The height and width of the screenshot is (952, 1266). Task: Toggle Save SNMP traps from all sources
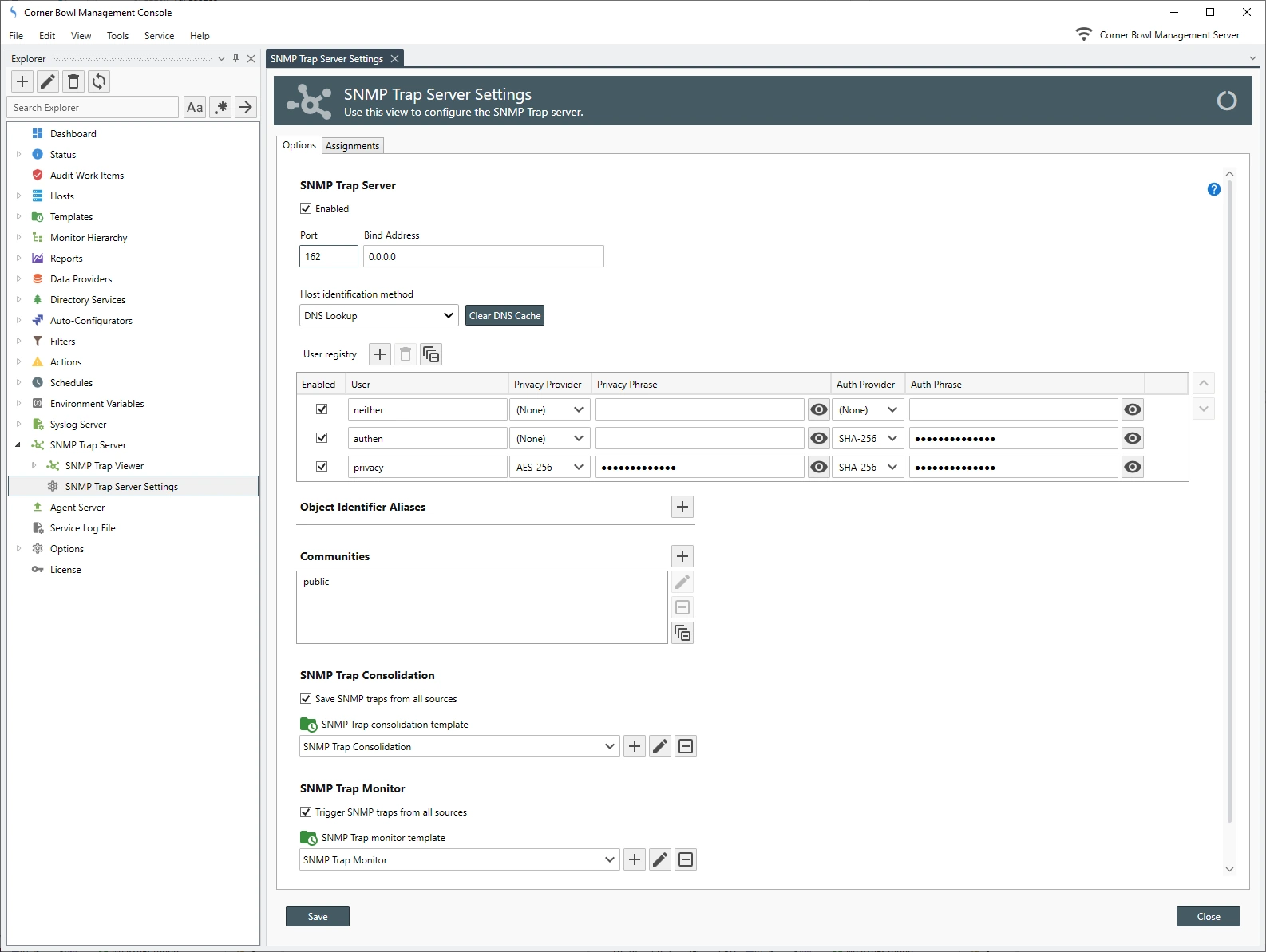click(306, 699)
